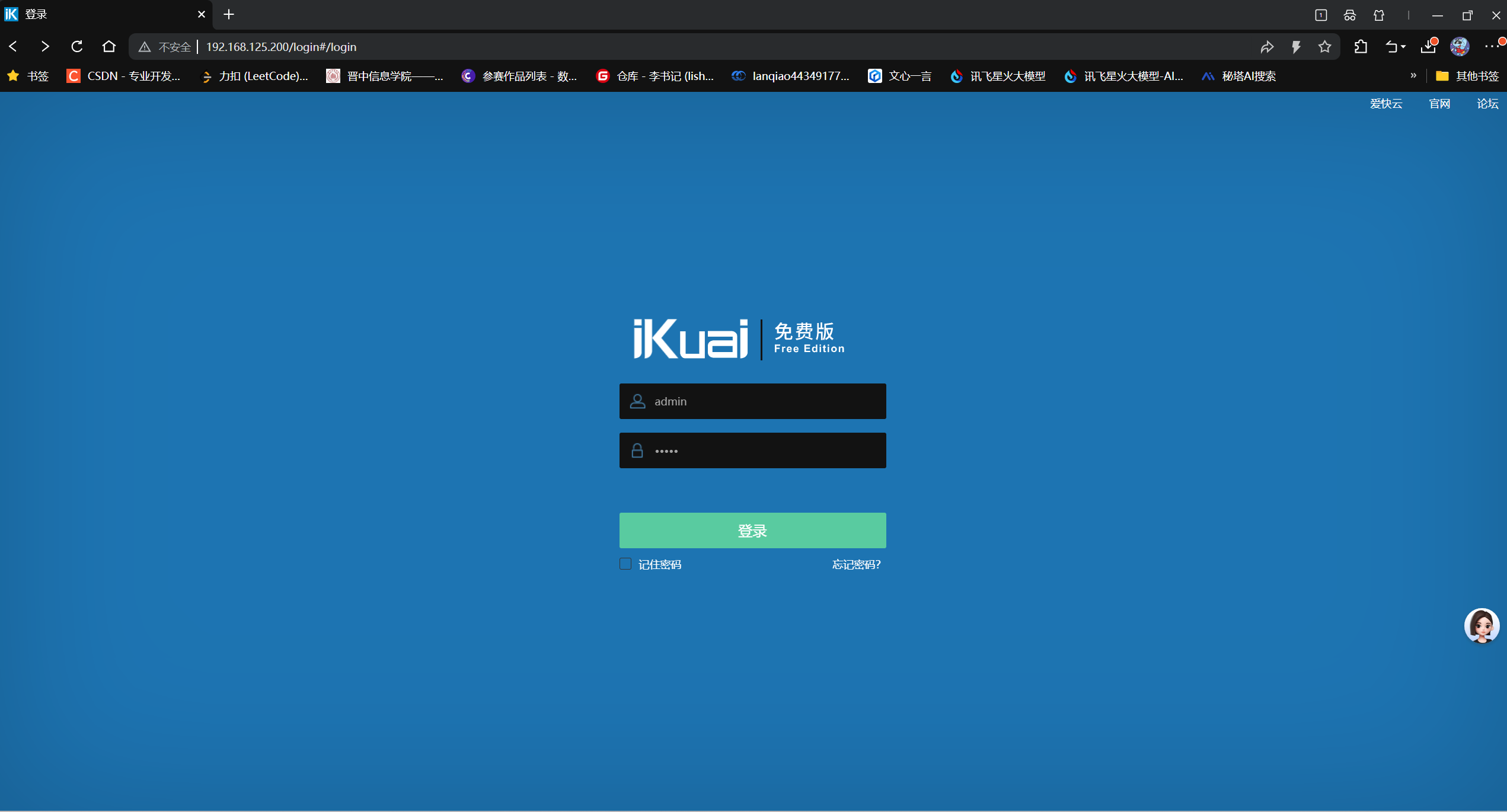1507x812 pixels.
Task: Open the 讯飞星火大模型-AI bookmark
Action: click(1123, 76)
